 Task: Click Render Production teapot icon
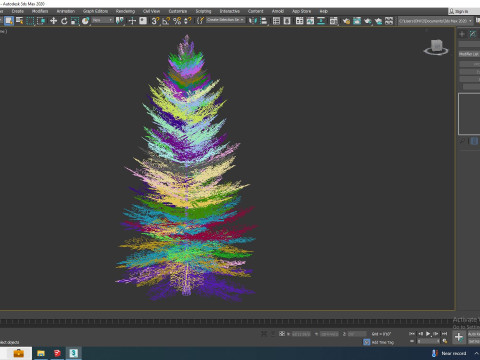pyautogui.click(x=368, y=21)
